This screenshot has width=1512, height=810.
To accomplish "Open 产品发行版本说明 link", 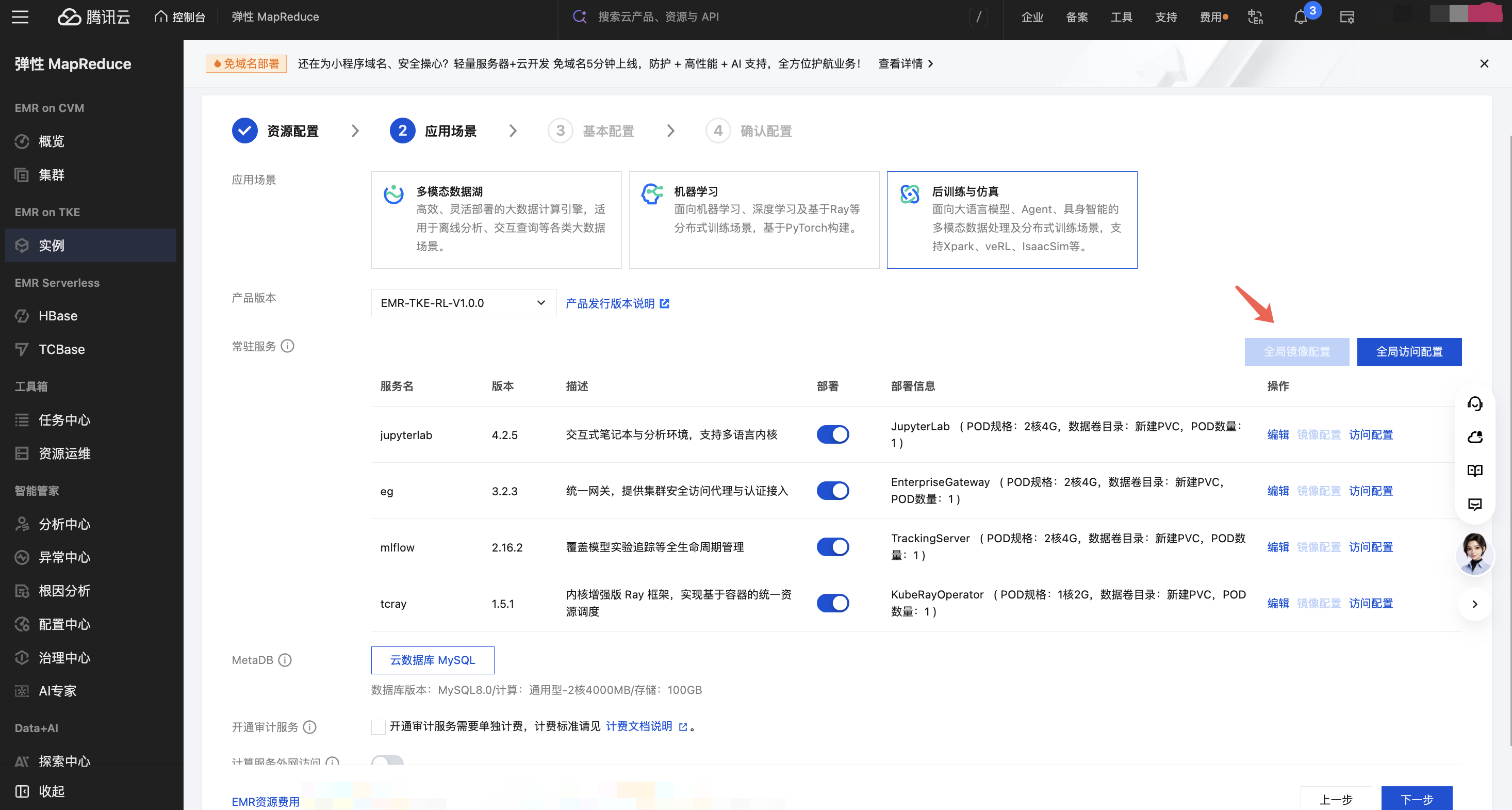I will pos(617,303).
